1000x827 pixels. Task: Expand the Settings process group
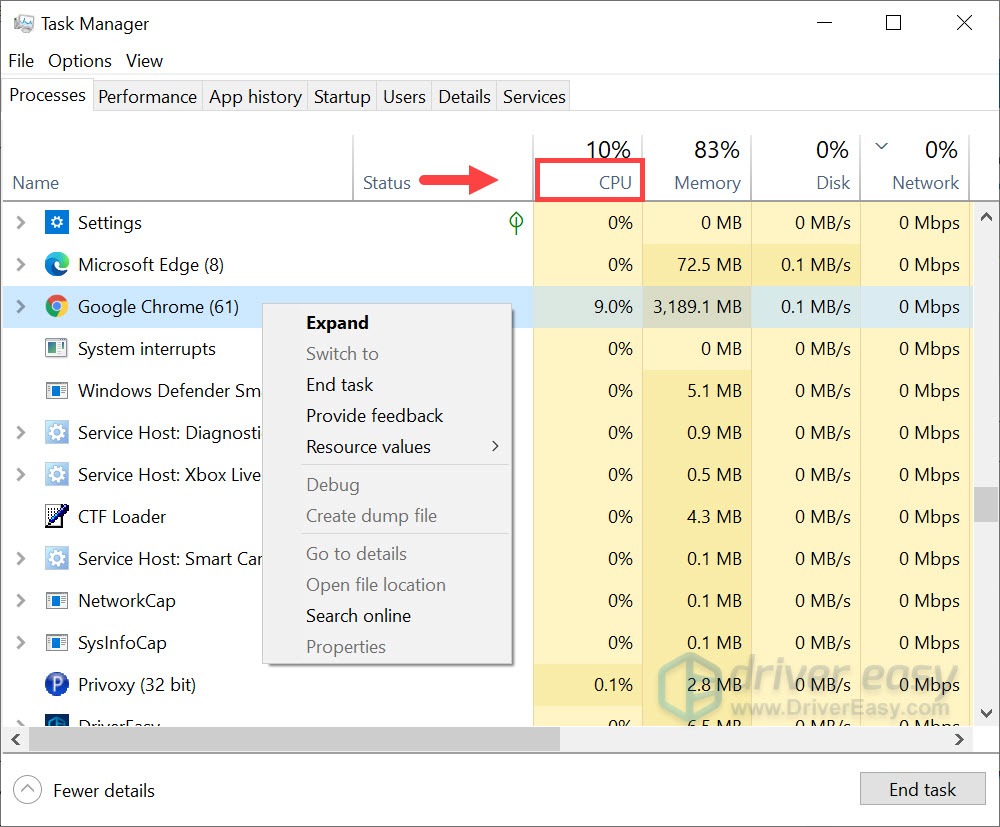20,223
